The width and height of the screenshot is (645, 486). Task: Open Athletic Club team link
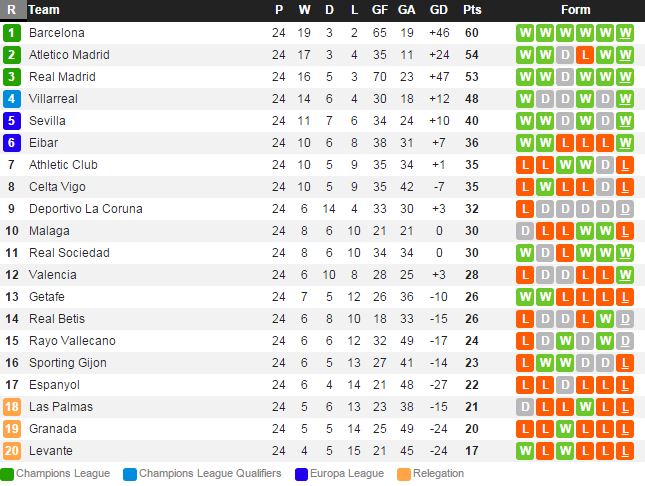tap(62, 165)
